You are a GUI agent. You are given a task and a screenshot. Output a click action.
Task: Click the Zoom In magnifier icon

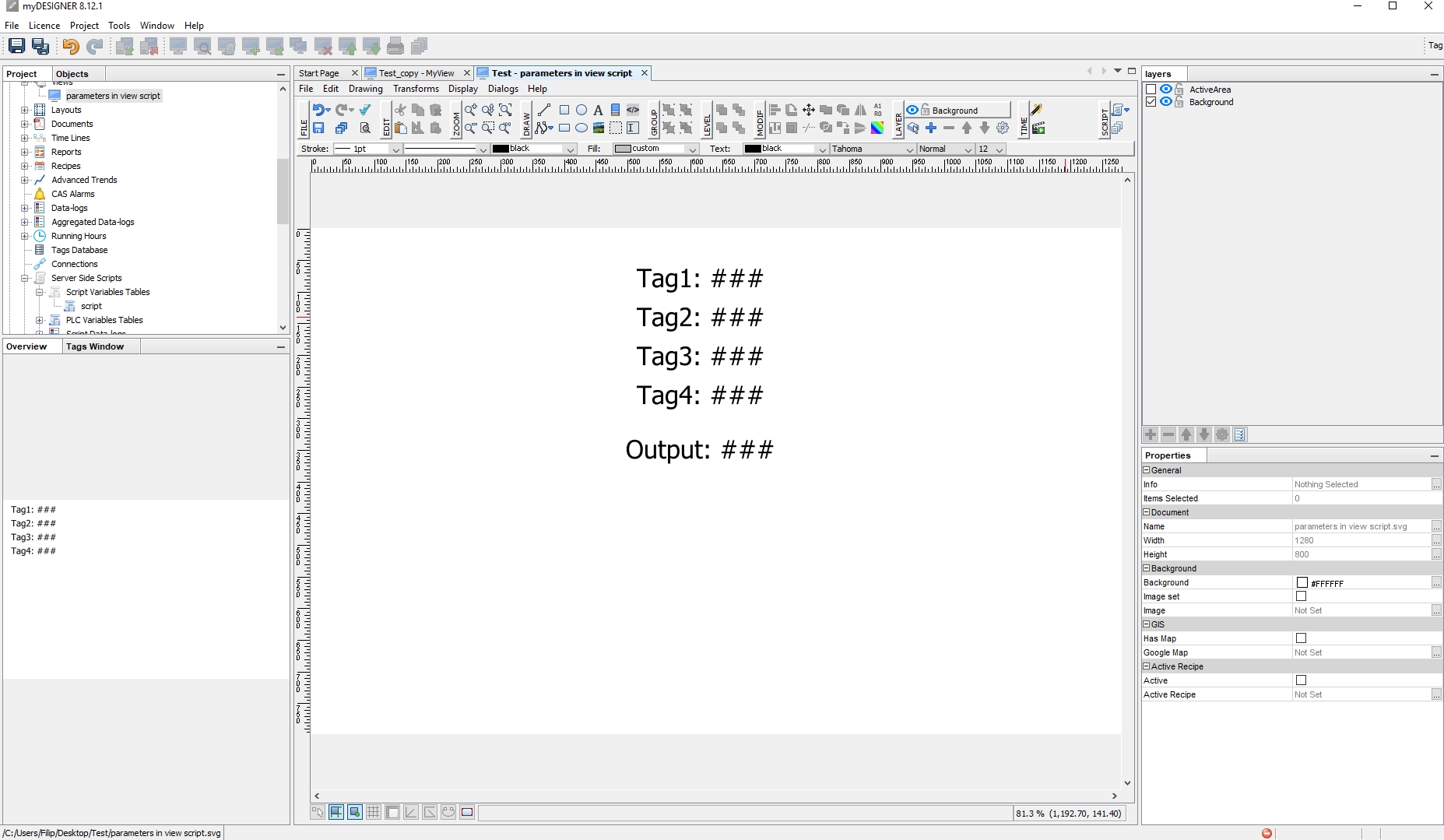click(471, 110)
